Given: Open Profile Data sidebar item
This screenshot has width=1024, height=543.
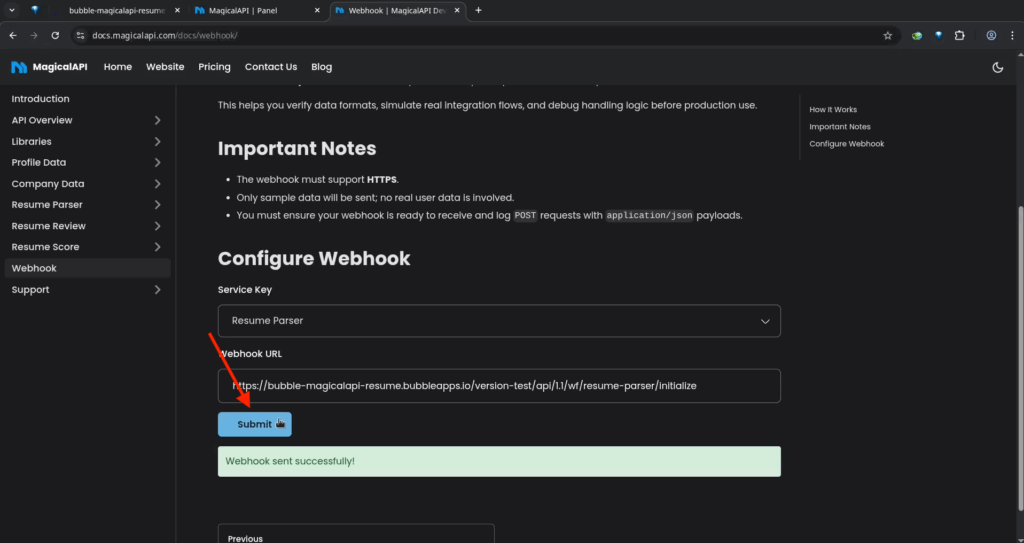Looking at the screenshot, I should point(39,162).
